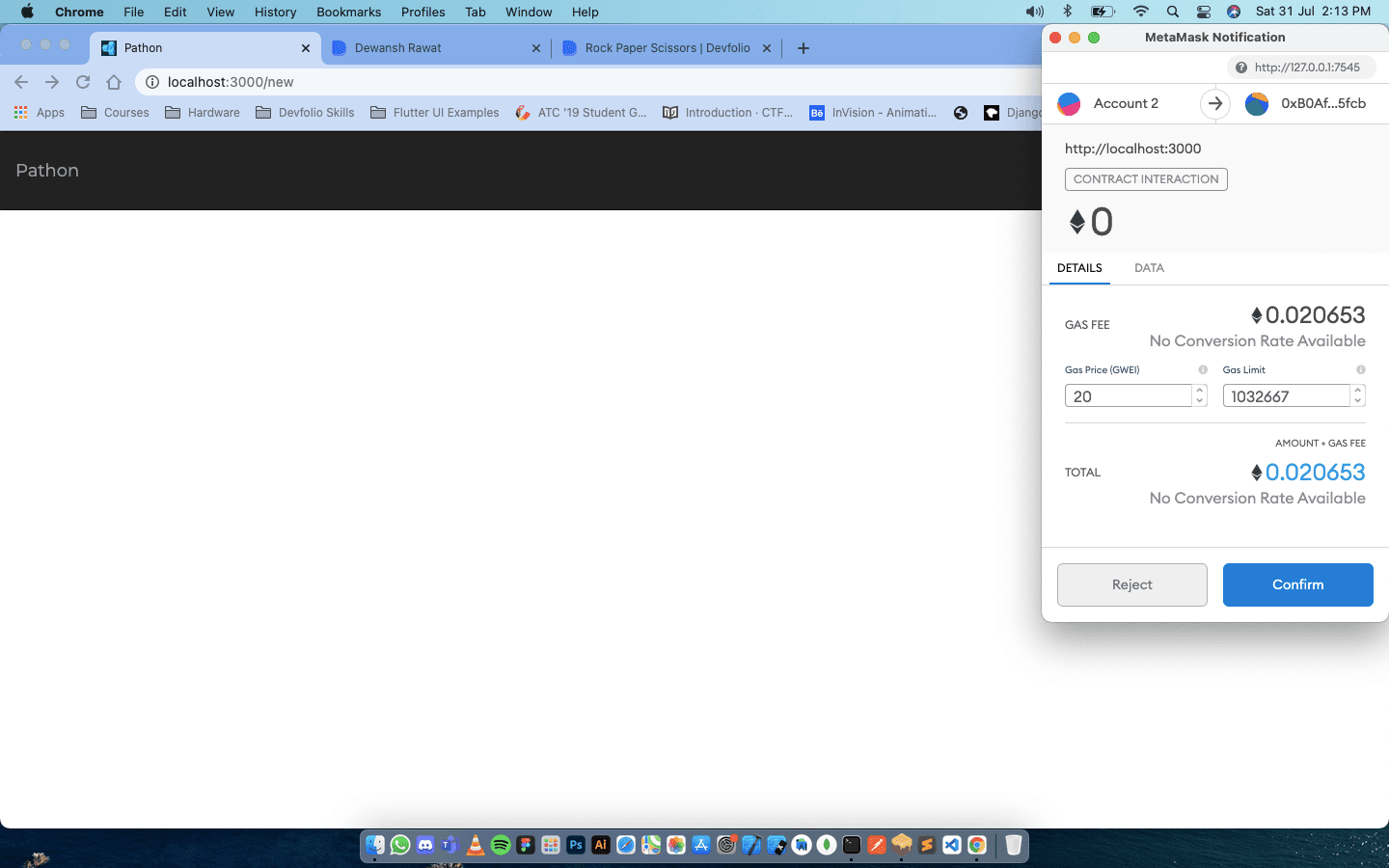The height and width of the screenshot is (868, 1389).
Task: Open the Chrome File menu
Action: point(133,12)
